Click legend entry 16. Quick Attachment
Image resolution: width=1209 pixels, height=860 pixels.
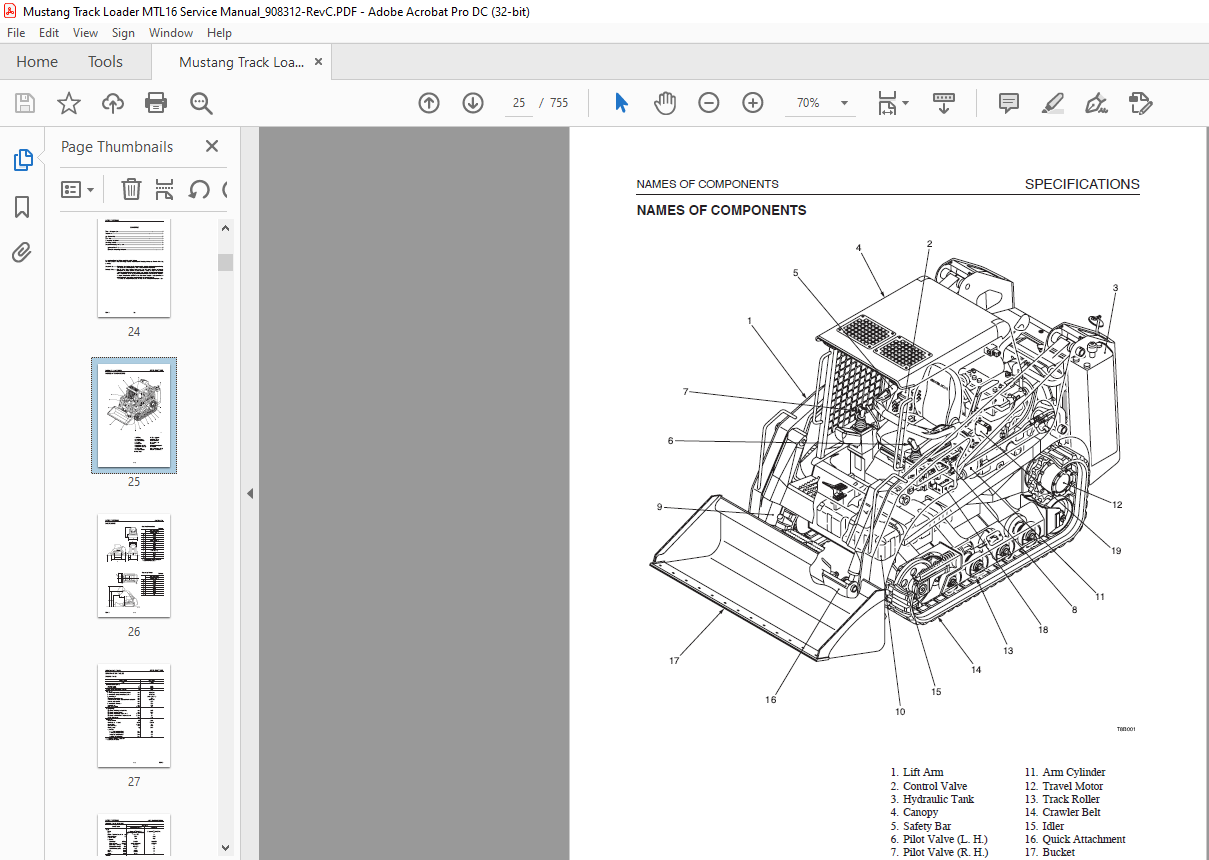pyautogui.click(x=1075, y=839)
